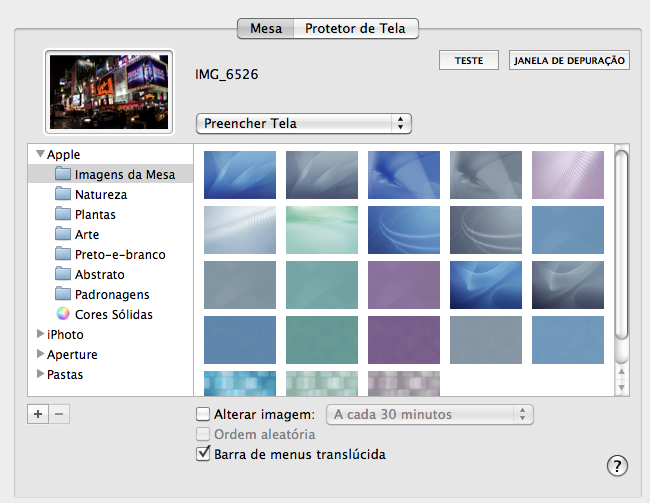
Task: Choose the lilac lines wallpaper, first row
Action: pyautogui.click(x=568, y=175)
